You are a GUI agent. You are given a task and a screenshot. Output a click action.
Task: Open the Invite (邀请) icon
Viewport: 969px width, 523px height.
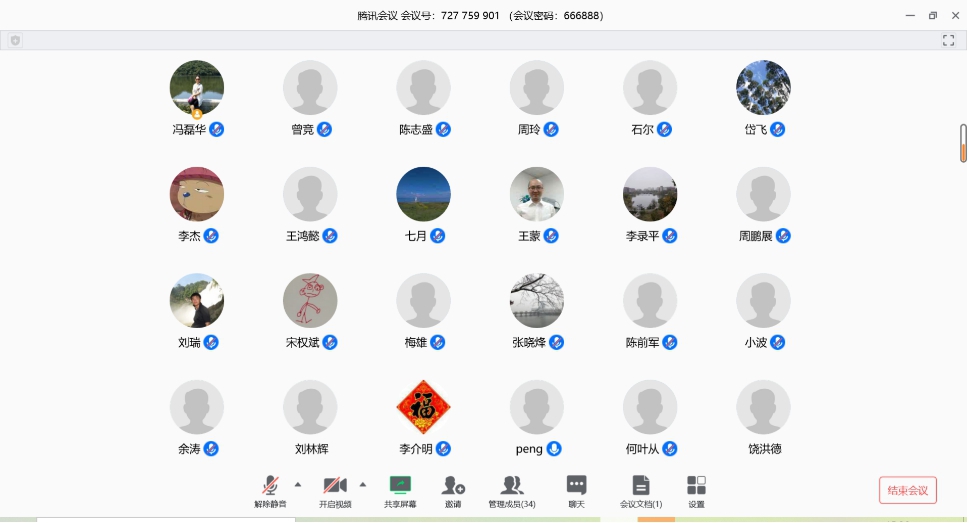pyautogui.click(x=453, y=486)
